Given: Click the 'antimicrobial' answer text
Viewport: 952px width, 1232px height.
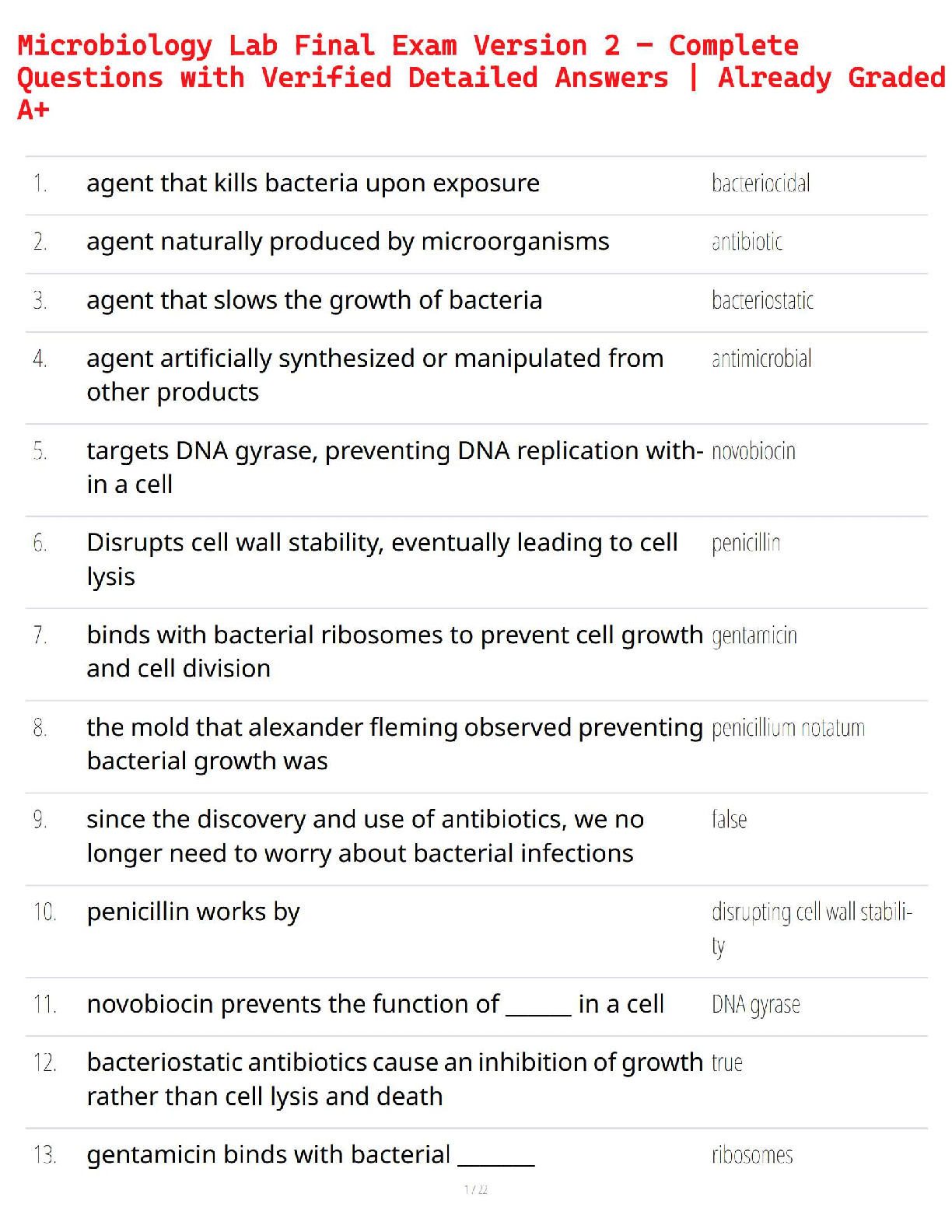Looking at the screenshot, I should (x=761, y=359).
